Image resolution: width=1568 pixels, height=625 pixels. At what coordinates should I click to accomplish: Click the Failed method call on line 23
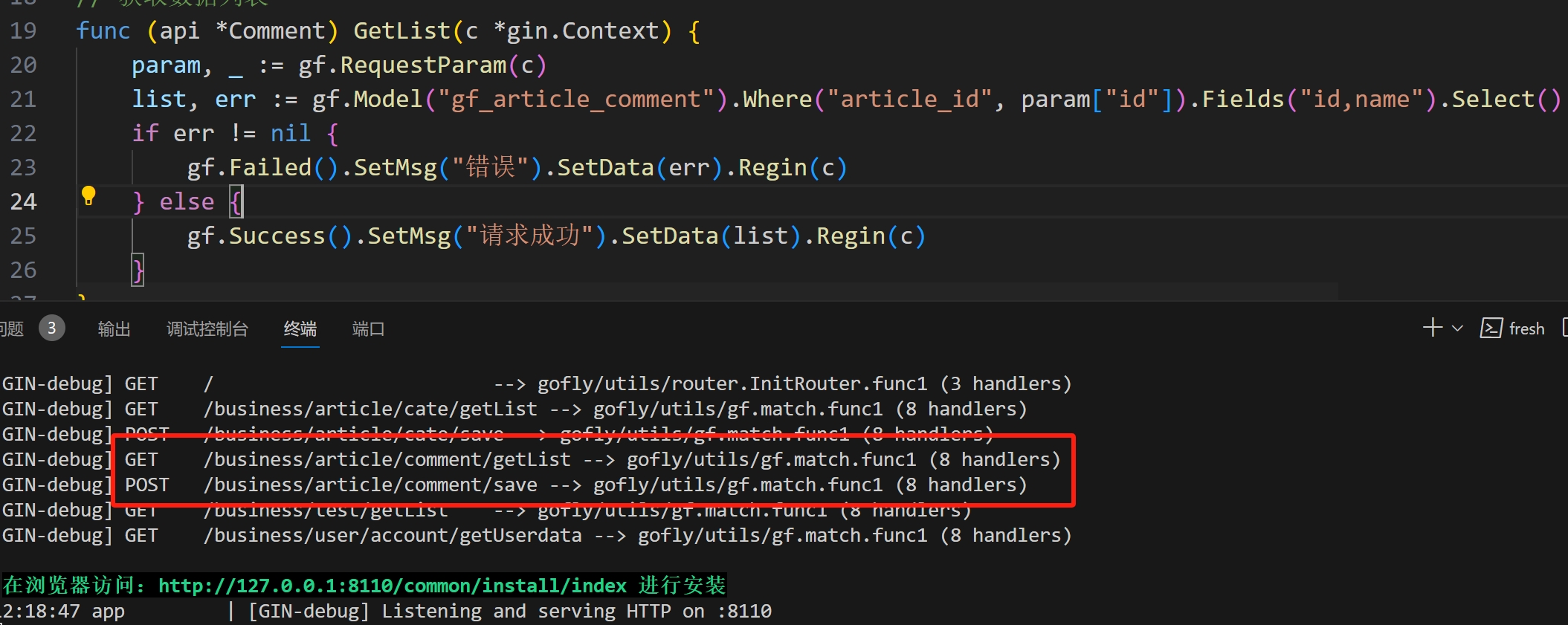click(270, 167)
